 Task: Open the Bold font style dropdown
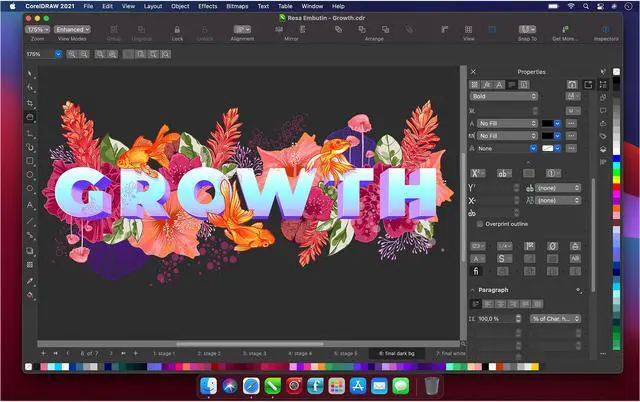504,96
